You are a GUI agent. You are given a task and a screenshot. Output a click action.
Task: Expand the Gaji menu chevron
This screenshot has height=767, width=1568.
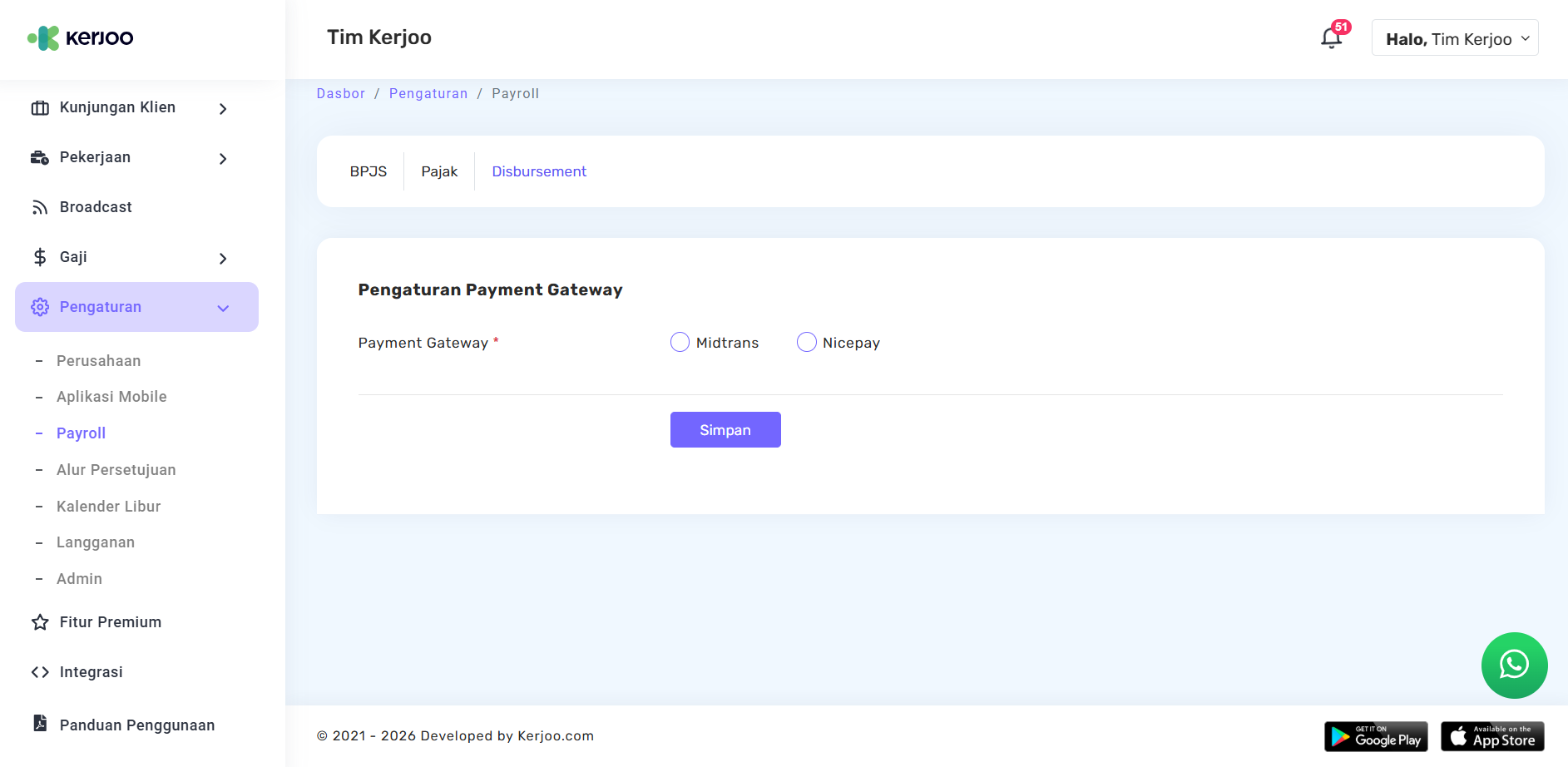coord(223,259)
